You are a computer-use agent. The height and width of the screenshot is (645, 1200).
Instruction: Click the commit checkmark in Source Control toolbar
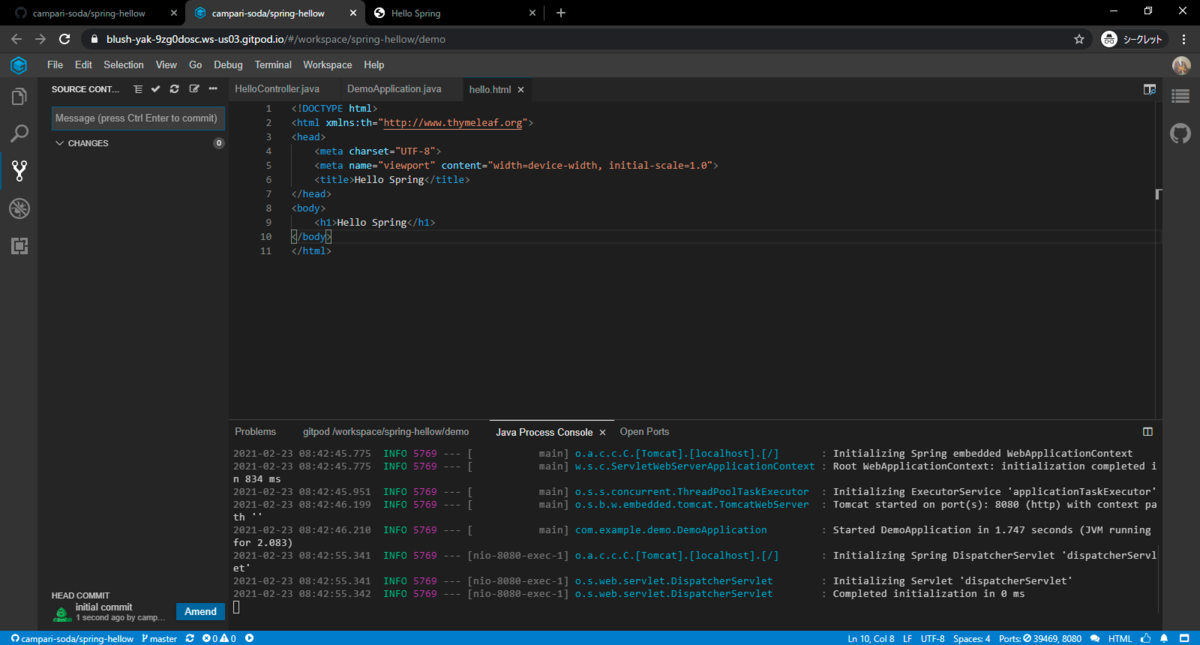(x=156, y=89)
